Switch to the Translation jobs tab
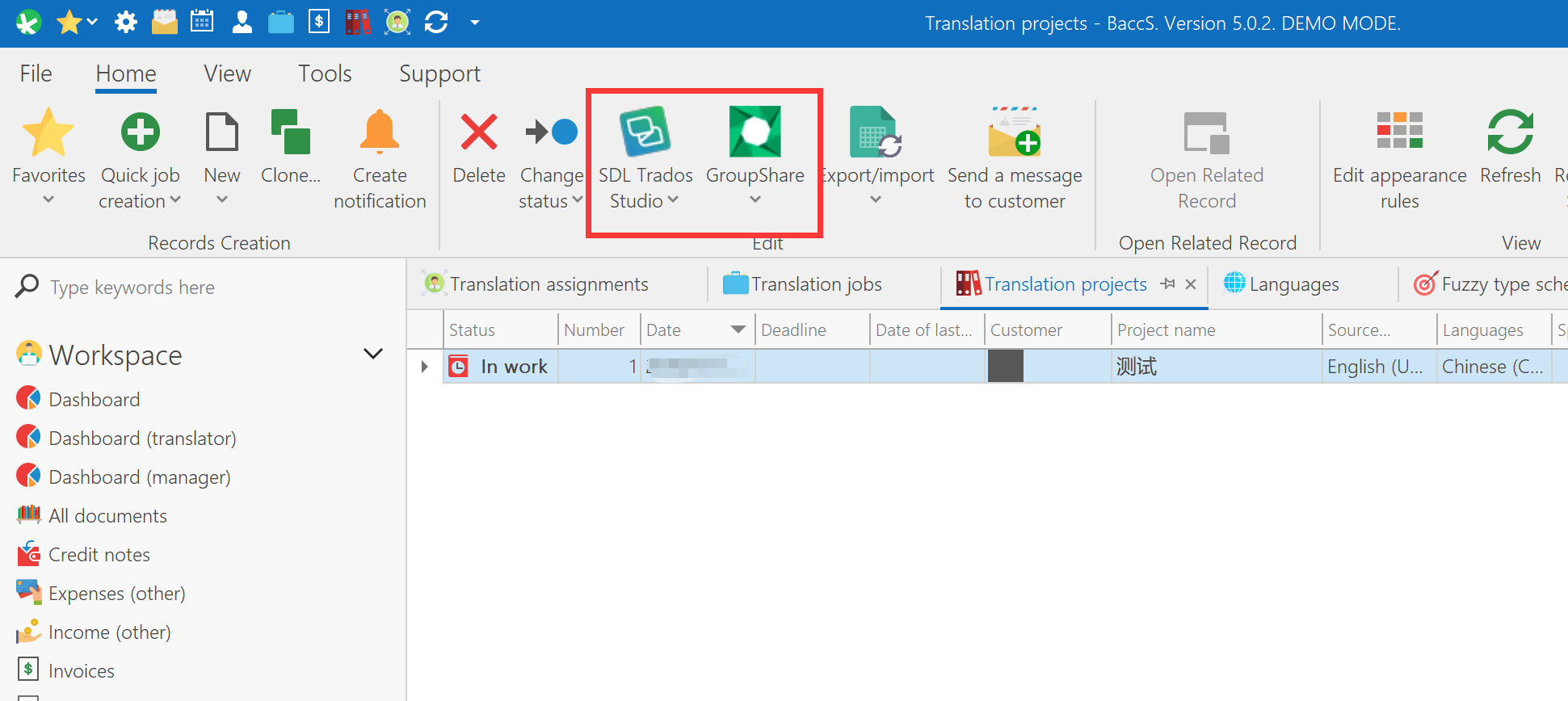 [x=816, y=284]
